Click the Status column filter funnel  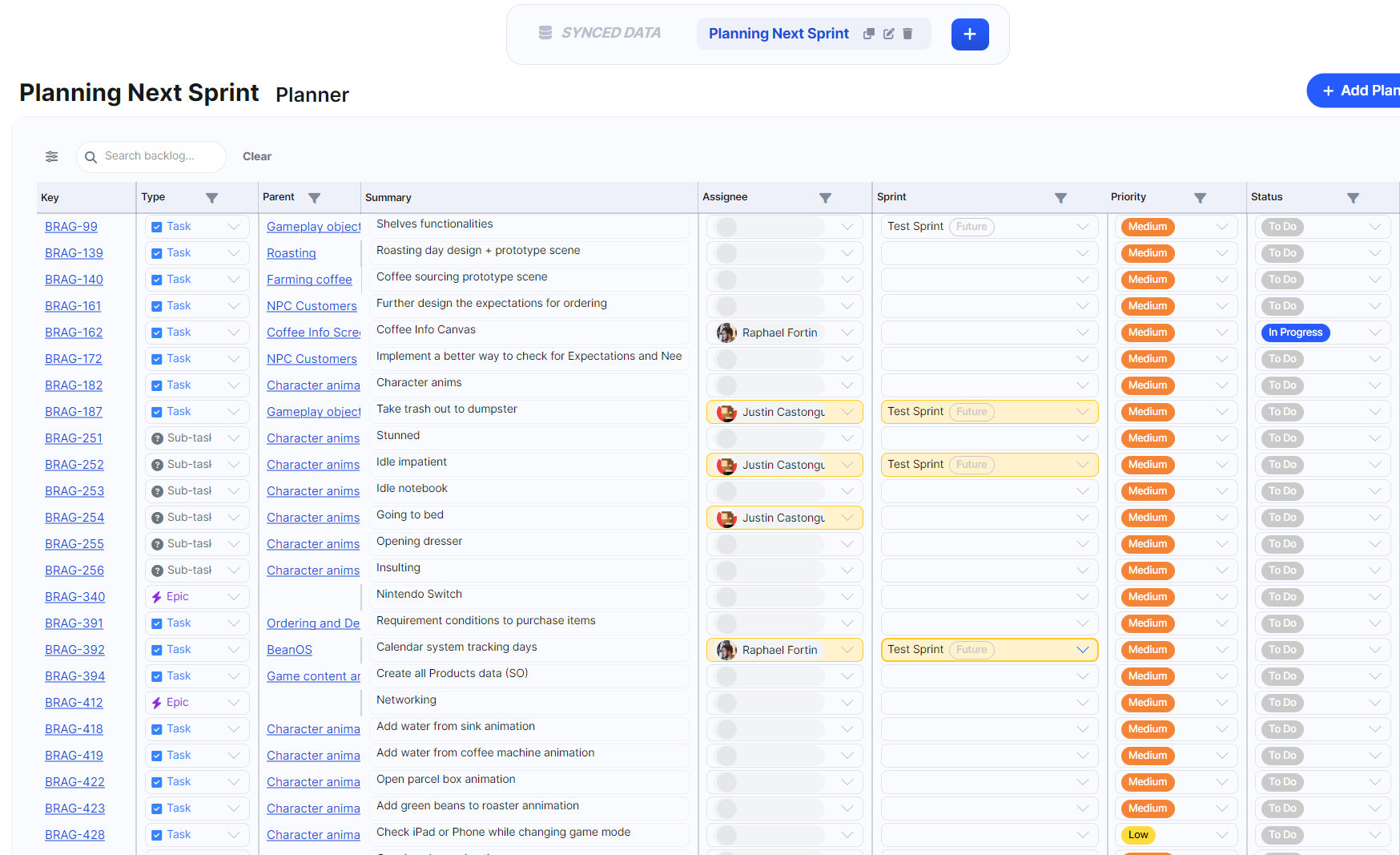[x=1353, y=198]
